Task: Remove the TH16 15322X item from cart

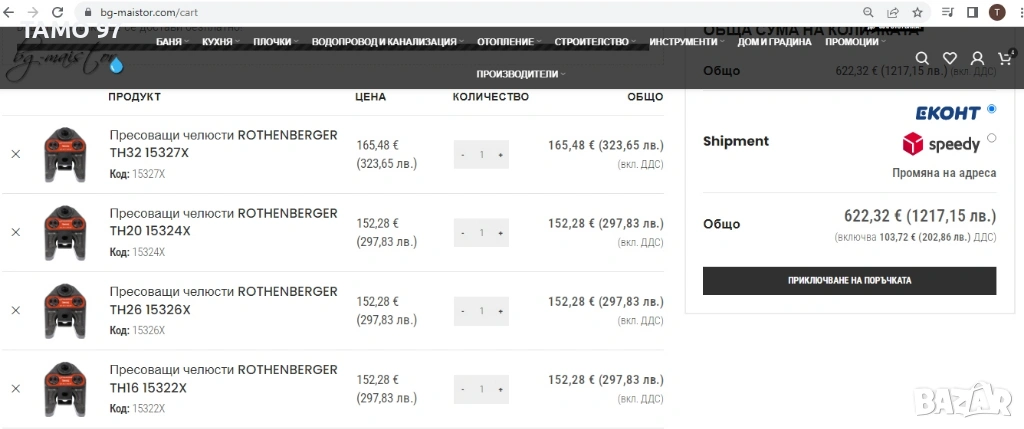Action: [15, 388]
